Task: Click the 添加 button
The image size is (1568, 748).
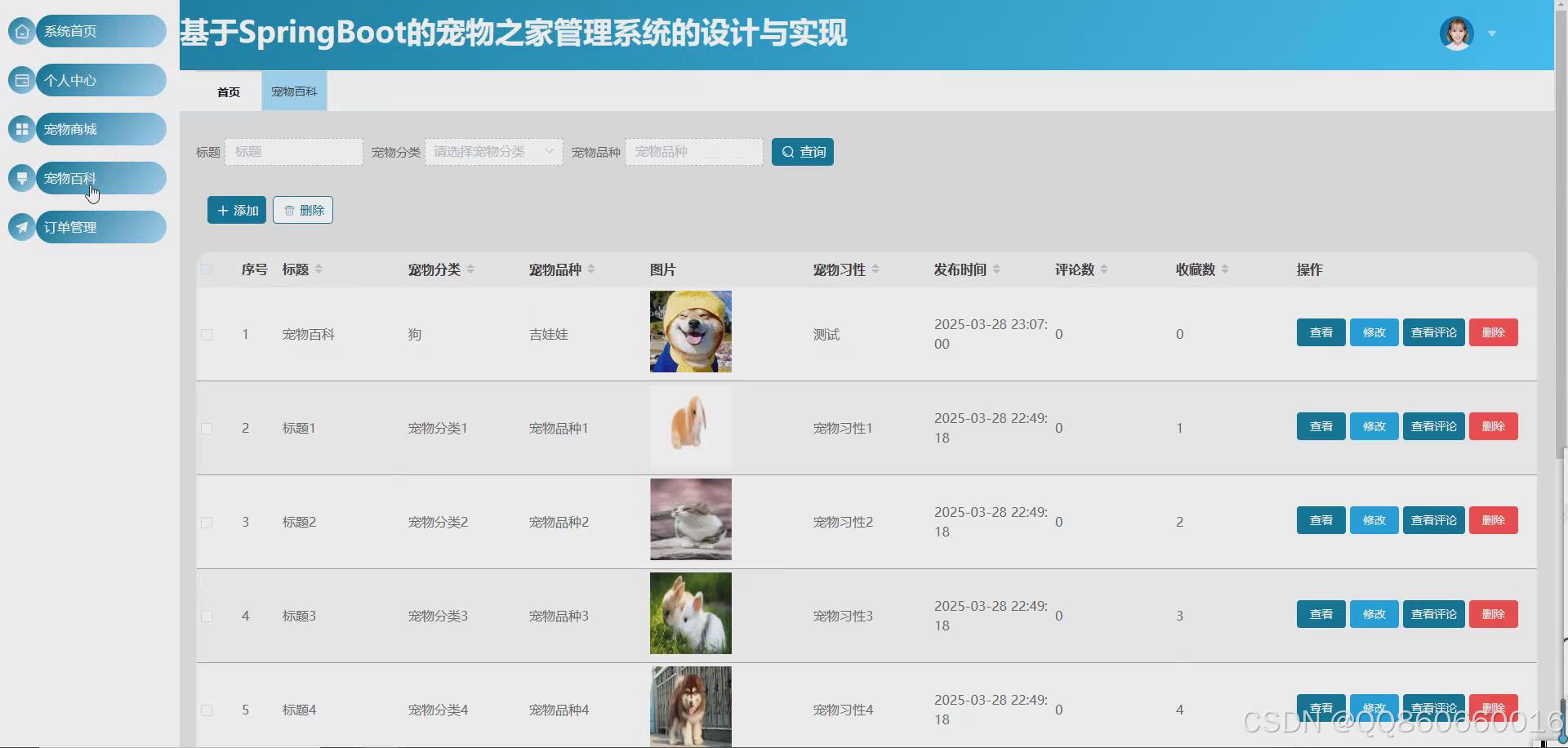Action: pyautogui.click(x=237, y=210)
